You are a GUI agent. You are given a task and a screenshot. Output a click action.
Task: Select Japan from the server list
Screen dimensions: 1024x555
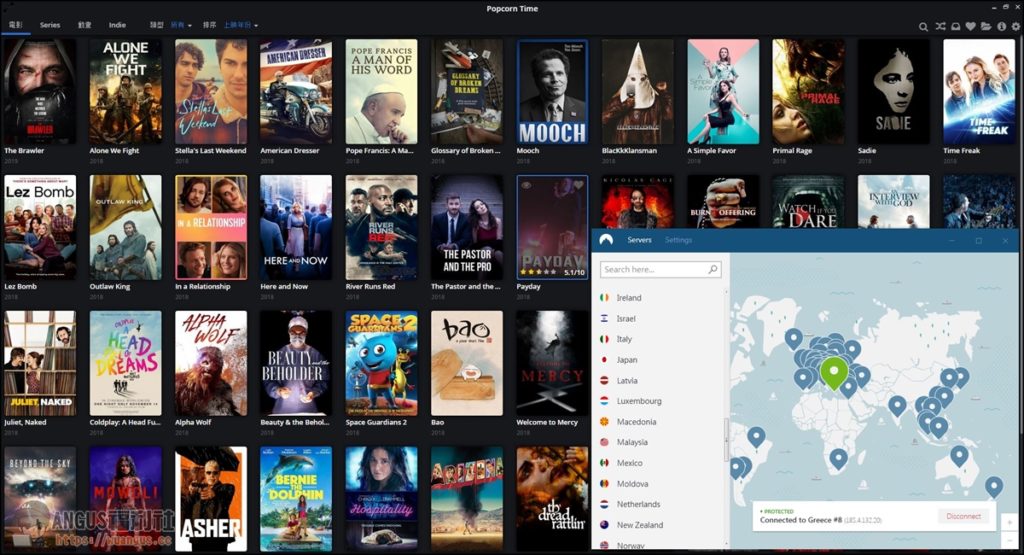coord(627,360)
